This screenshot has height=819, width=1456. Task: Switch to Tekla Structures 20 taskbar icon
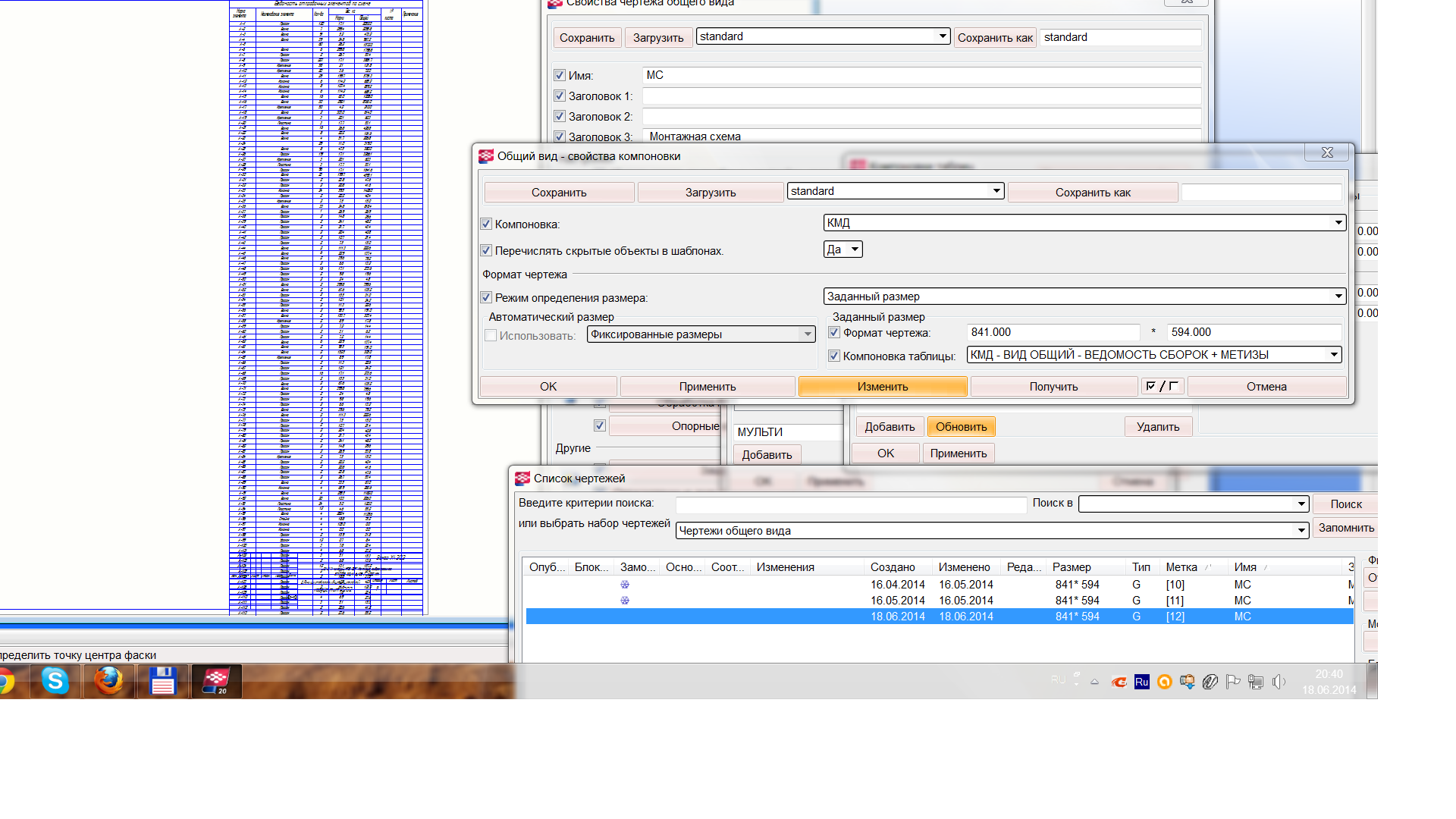217,681
